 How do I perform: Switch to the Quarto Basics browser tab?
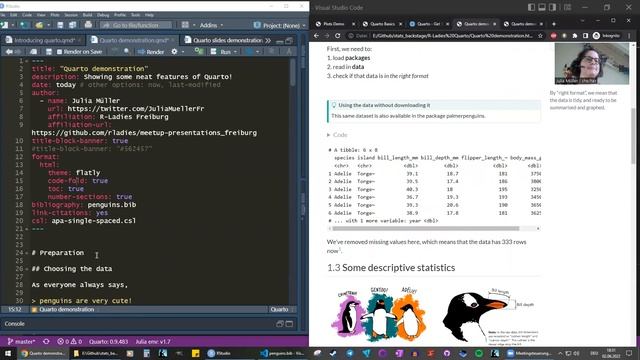382,24
